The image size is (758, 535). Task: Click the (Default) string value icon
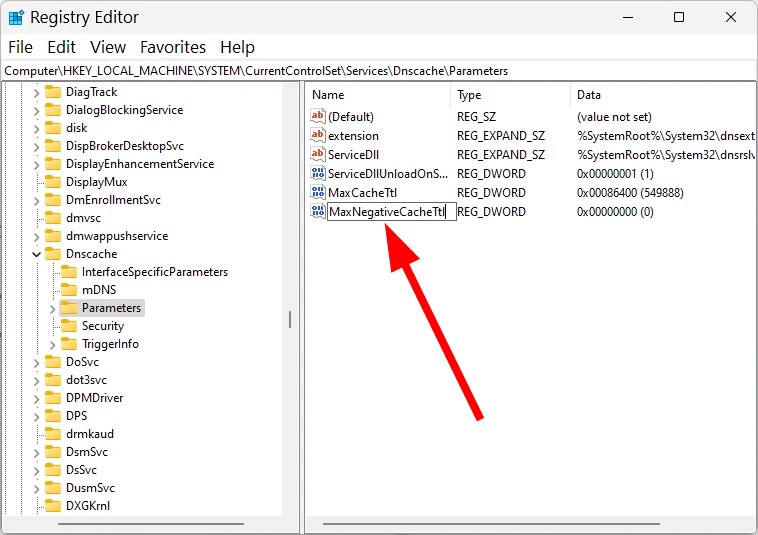click(318, 116)
